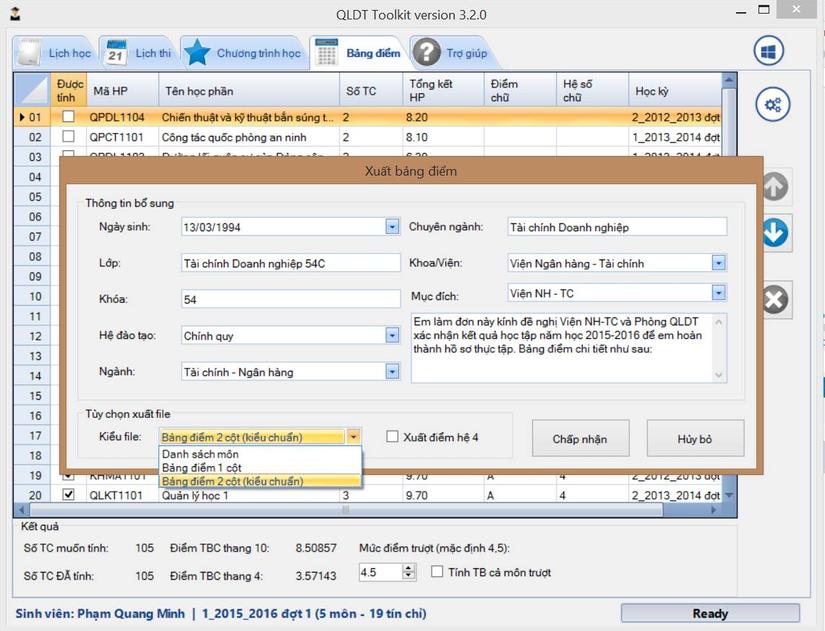Choose Danh sách môn from list

[200, 455]
